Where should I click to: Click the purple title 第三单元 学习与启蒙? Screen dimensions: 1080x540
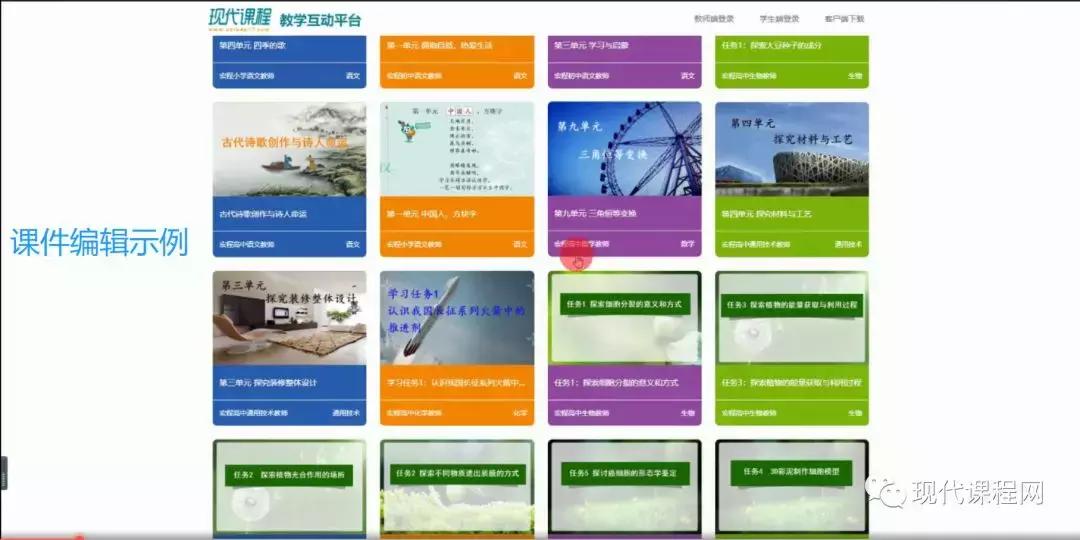591,45
